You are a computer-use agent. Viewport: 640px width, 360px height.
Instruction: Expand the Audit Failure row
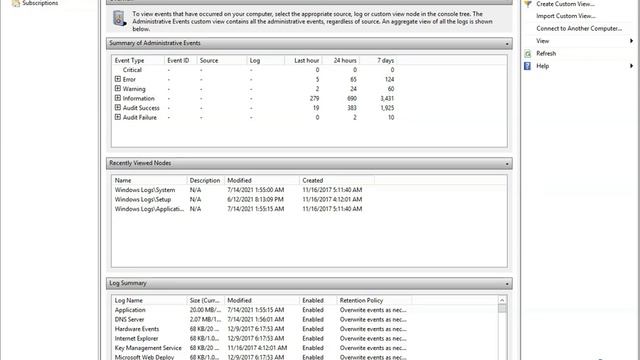coord(118,117)
